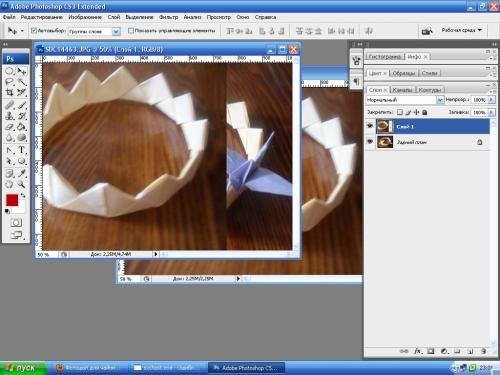The image size is (500, 375).
Task: Select the Slice tool
Action: click(x=22, y=92)
